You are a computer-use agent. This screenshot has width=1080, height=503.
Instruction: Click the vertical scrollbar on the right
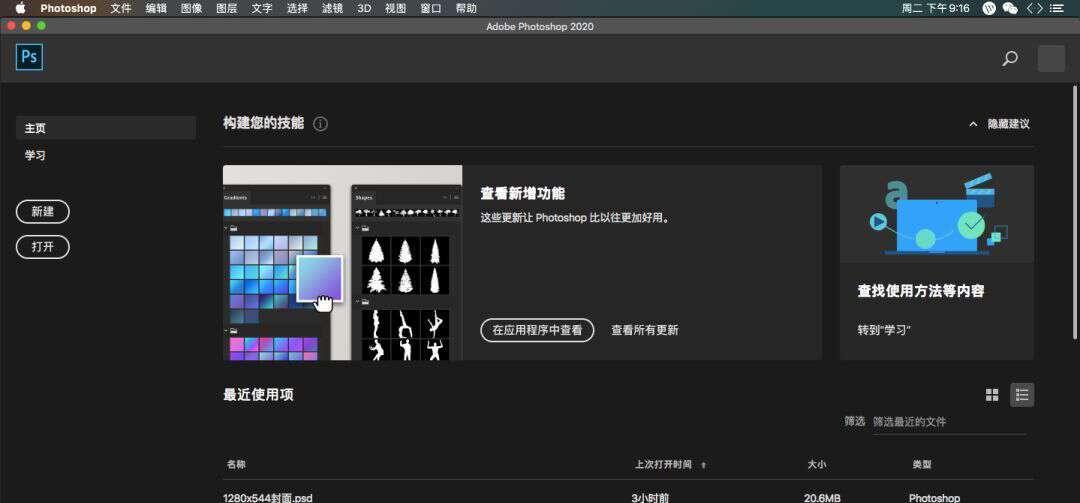point(1074,210)
